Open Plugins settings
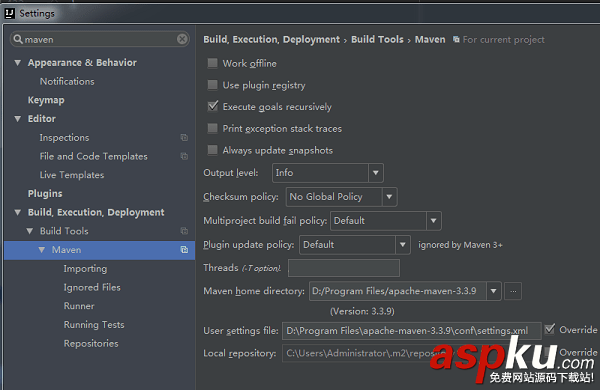600x390 pixels. tap(45, 194)
